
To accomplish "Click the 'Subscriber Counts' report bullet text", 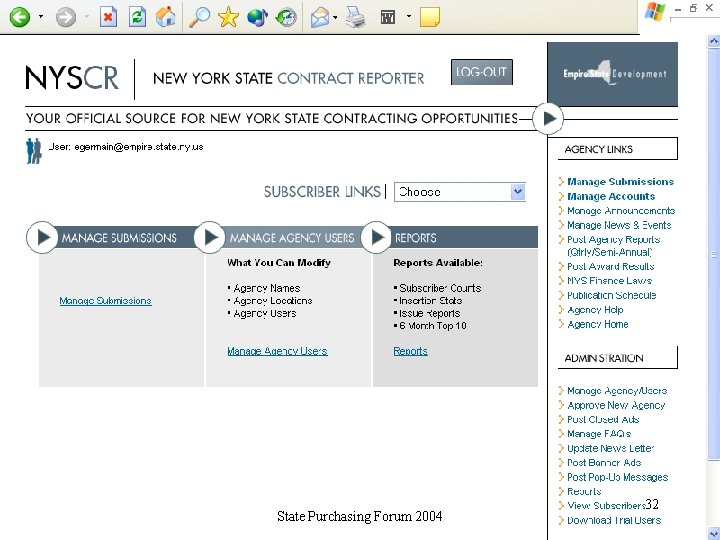I will click(x=440, y=288).
